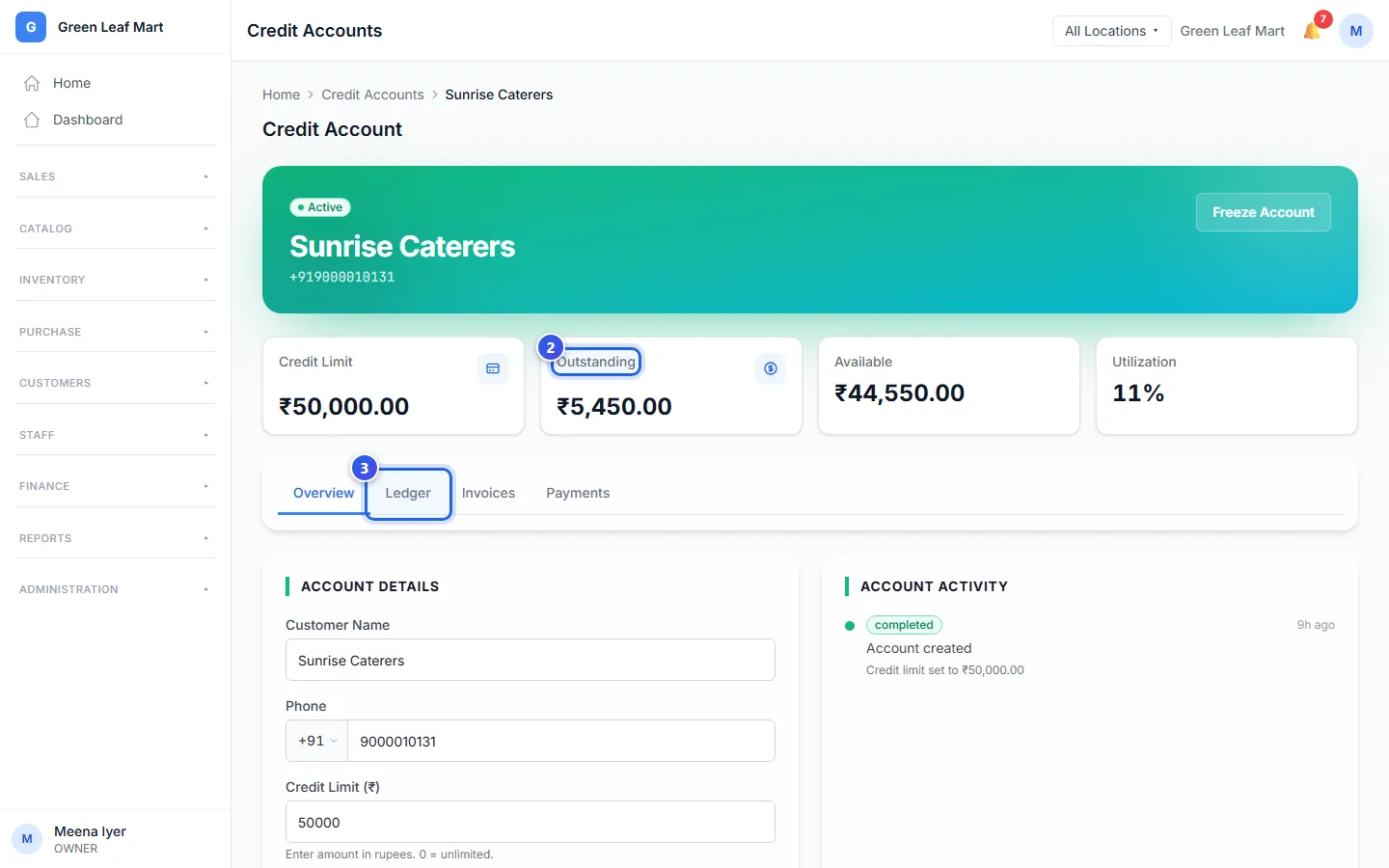Go to Home via breadcrumb
The width and height of the screenshot is (1389, 868).
[x=281, y=95]
